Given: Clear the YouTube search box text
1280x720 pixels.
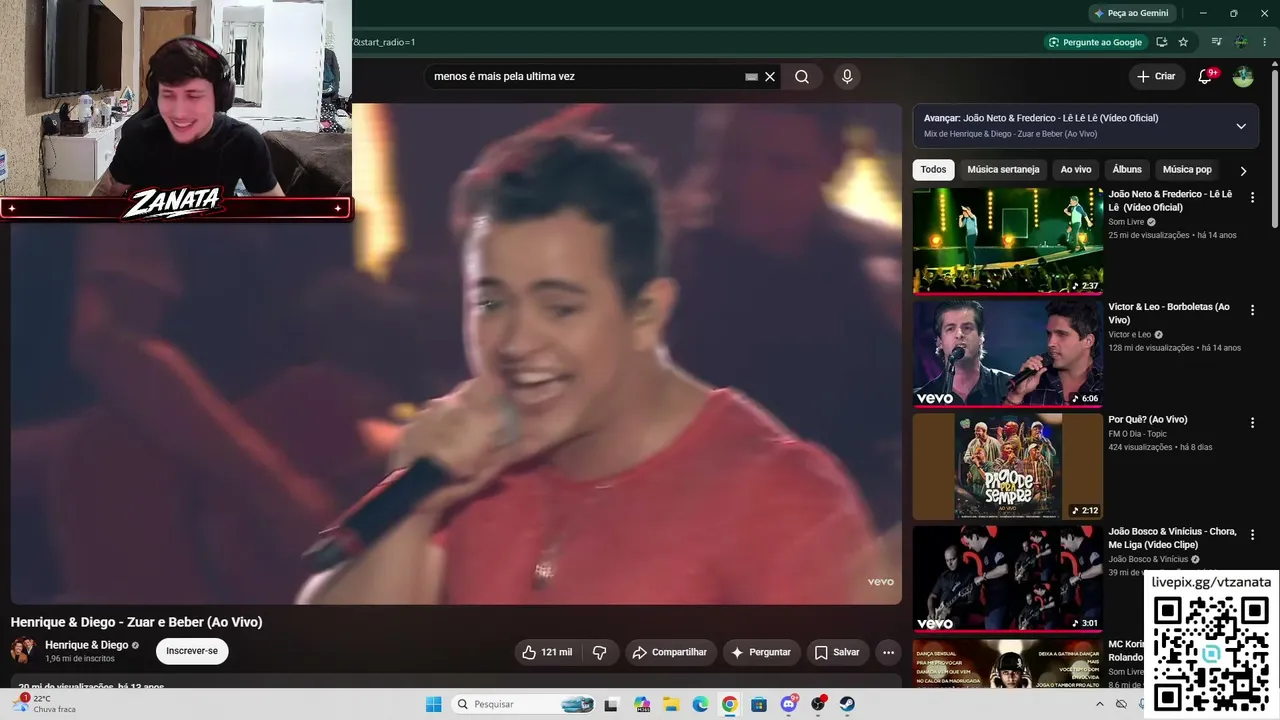Looking at the screenshot, I should coord(770,77).
